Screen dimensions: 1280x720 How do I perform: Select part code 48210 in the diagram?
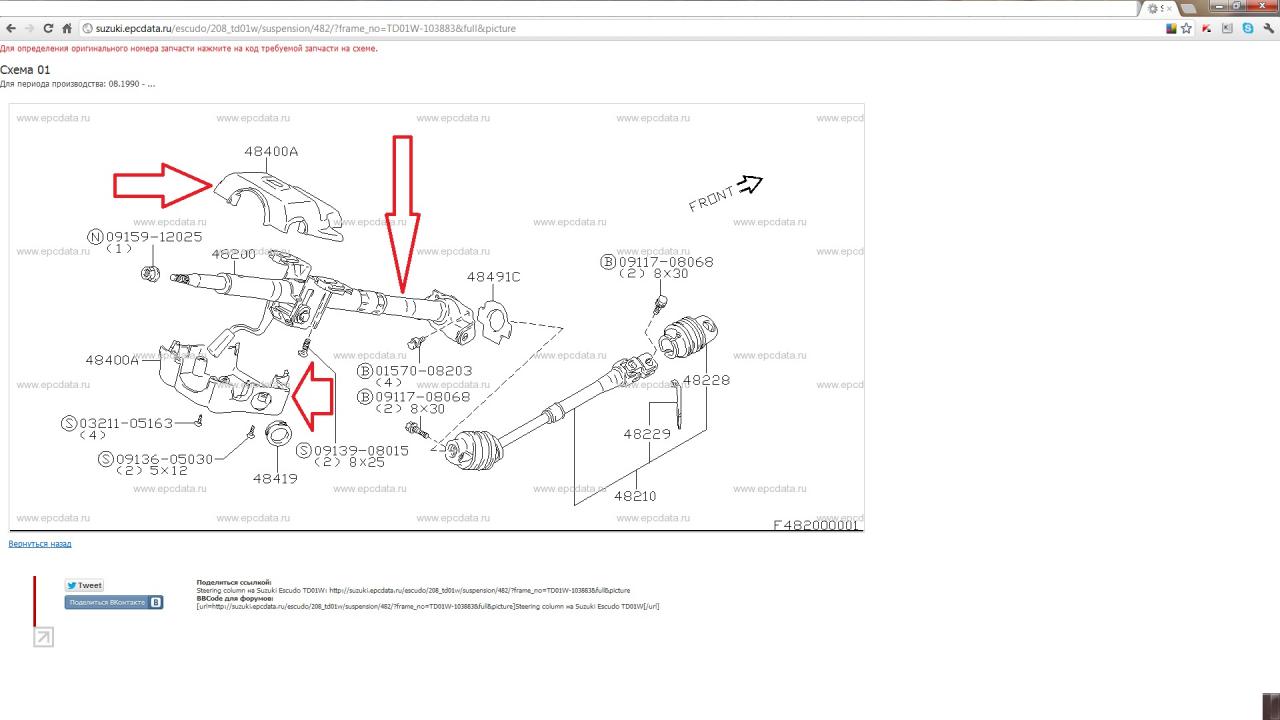[635, 496]
